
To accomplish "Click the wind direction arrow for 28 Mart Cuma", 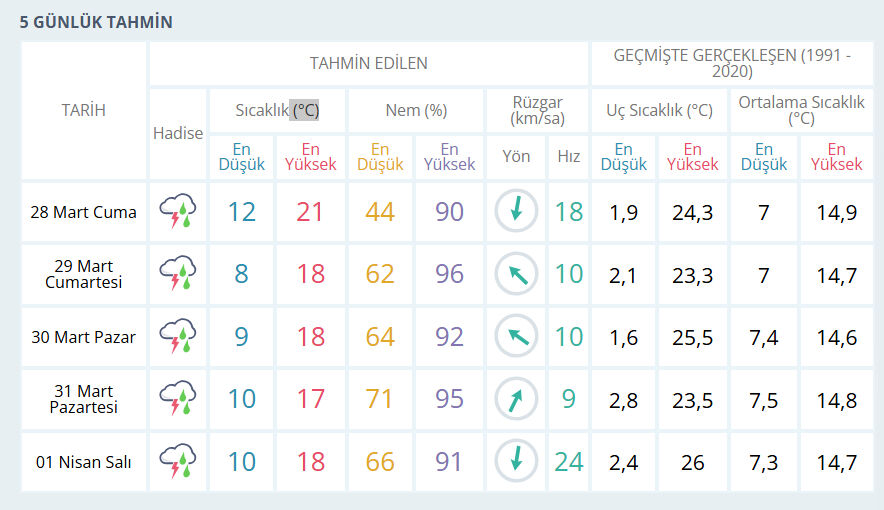I will click(516, 211).
